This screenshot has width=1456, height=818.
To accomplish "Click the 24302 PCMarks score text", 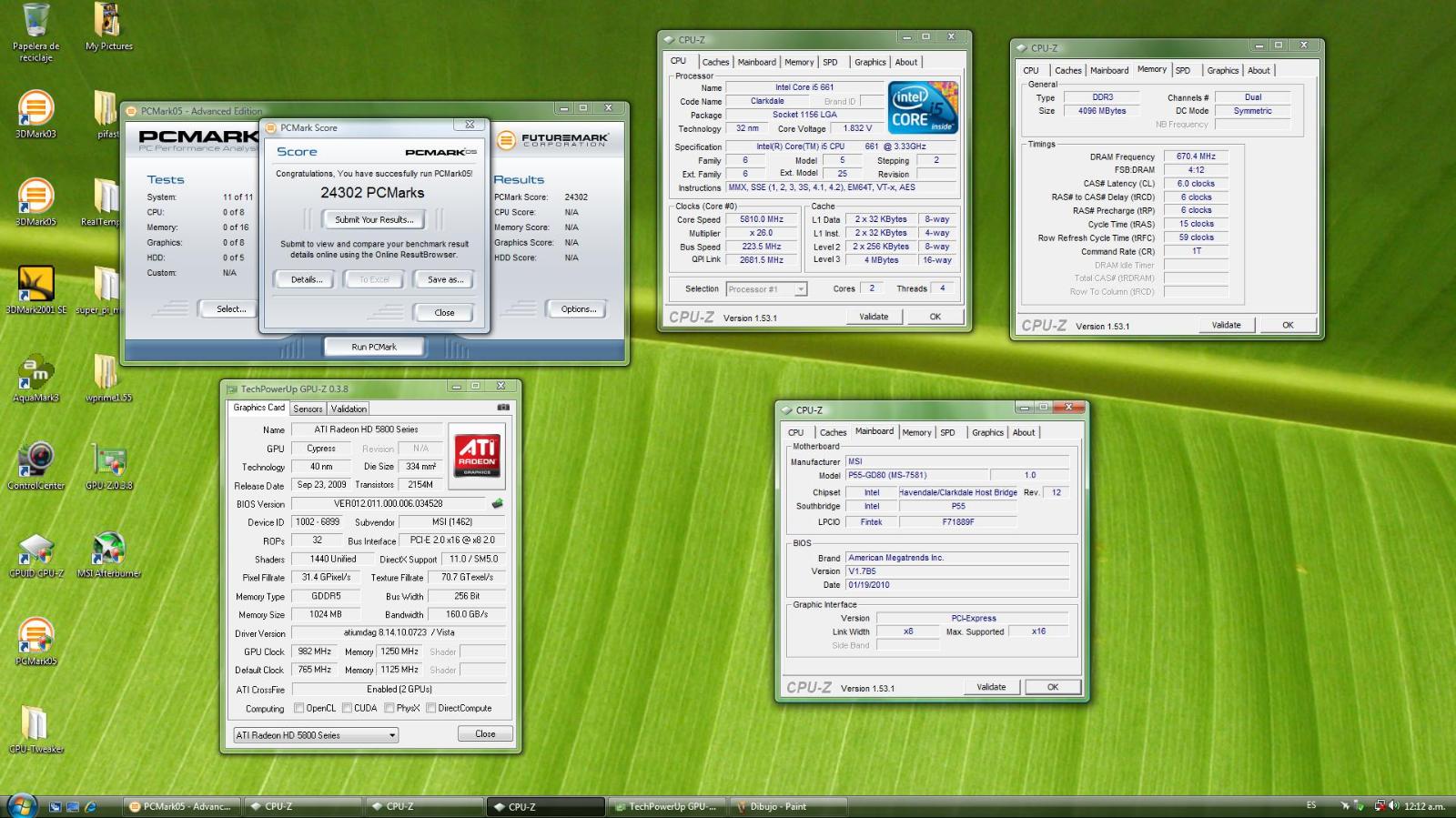I will (372, 193).
